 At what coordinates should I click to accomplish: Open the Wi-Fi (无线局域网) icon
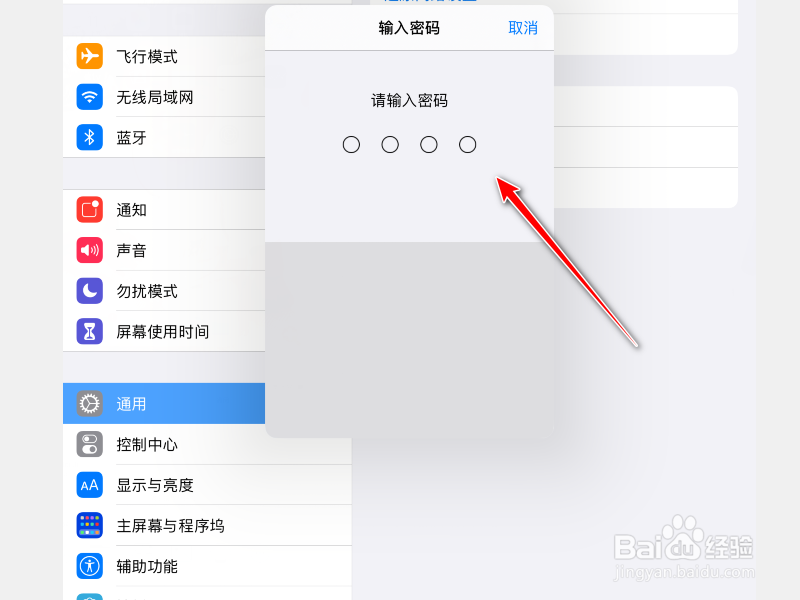pos(89,97)
